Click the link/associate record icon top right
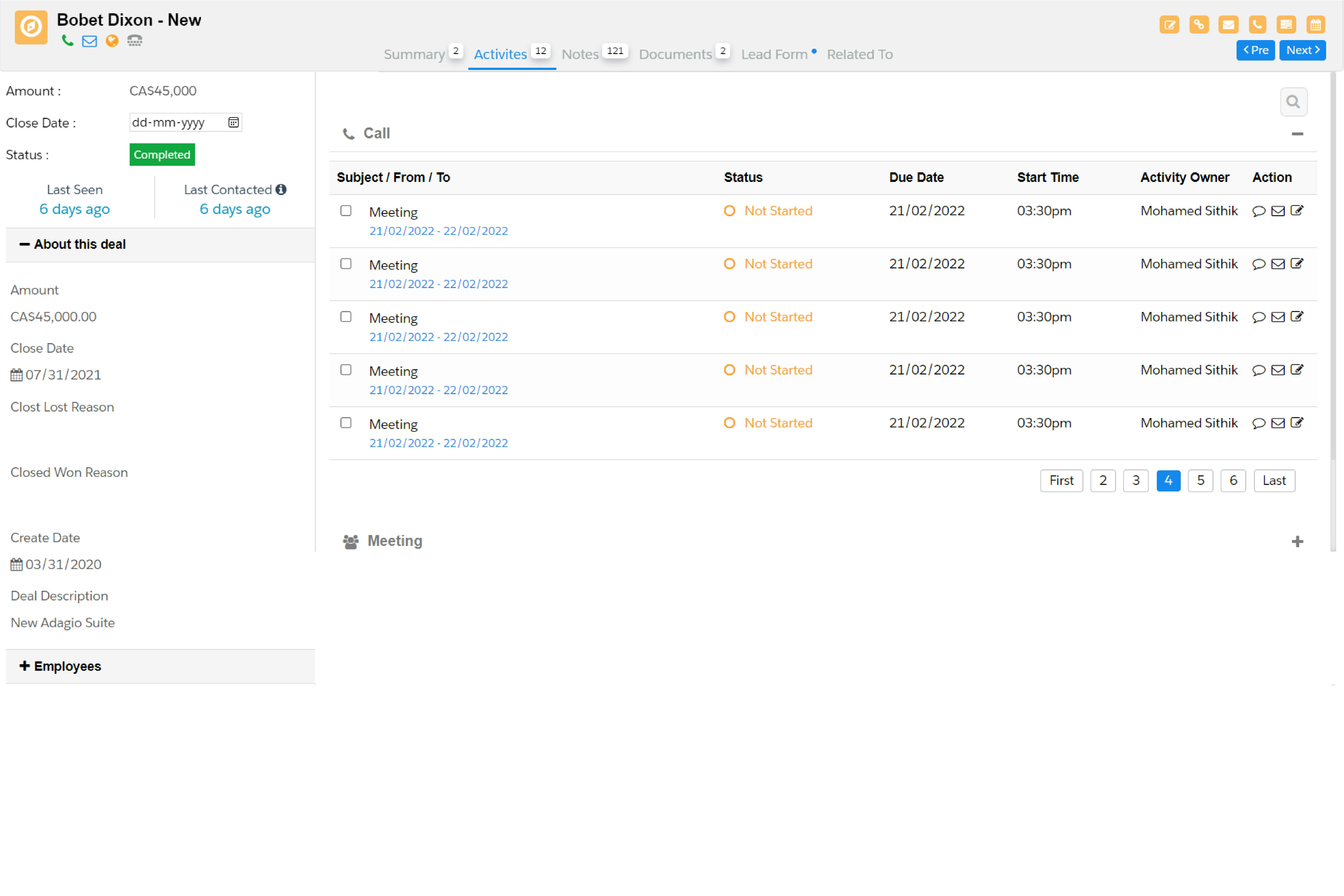The height and width of the screenshot is (896, 1344). 1199,25
